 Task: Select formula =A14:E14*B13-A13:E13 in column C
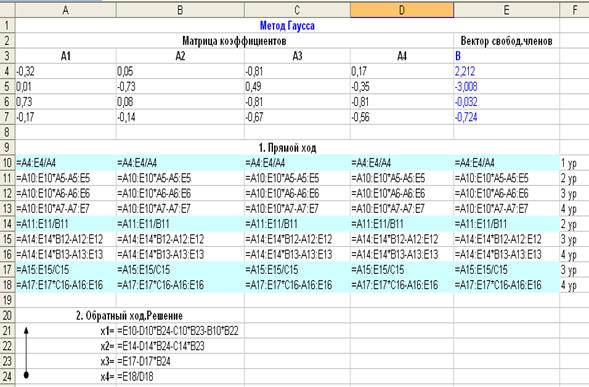(x=297, y=254)
